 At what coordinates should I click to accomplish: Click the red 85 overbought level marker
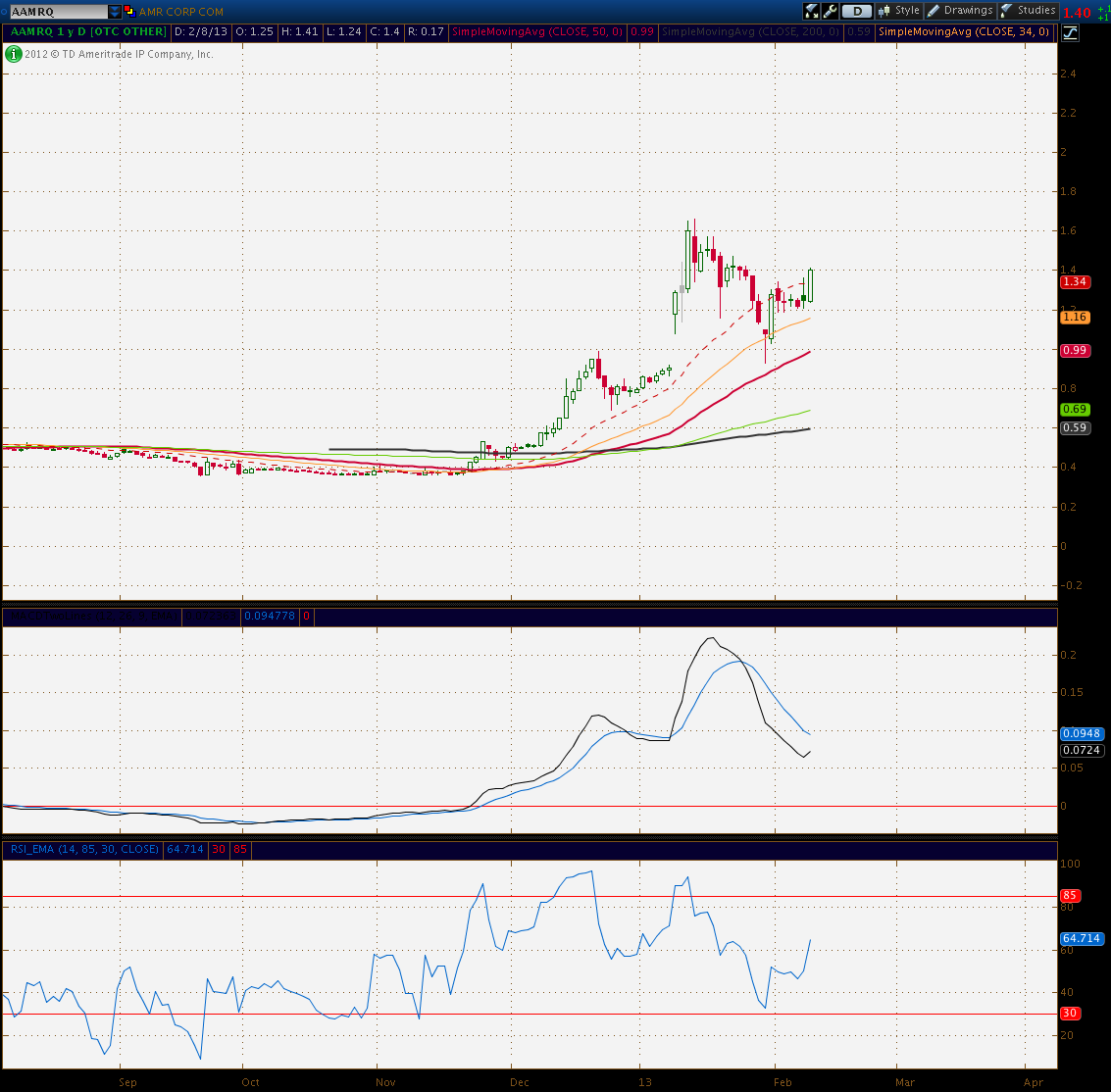1069,896
